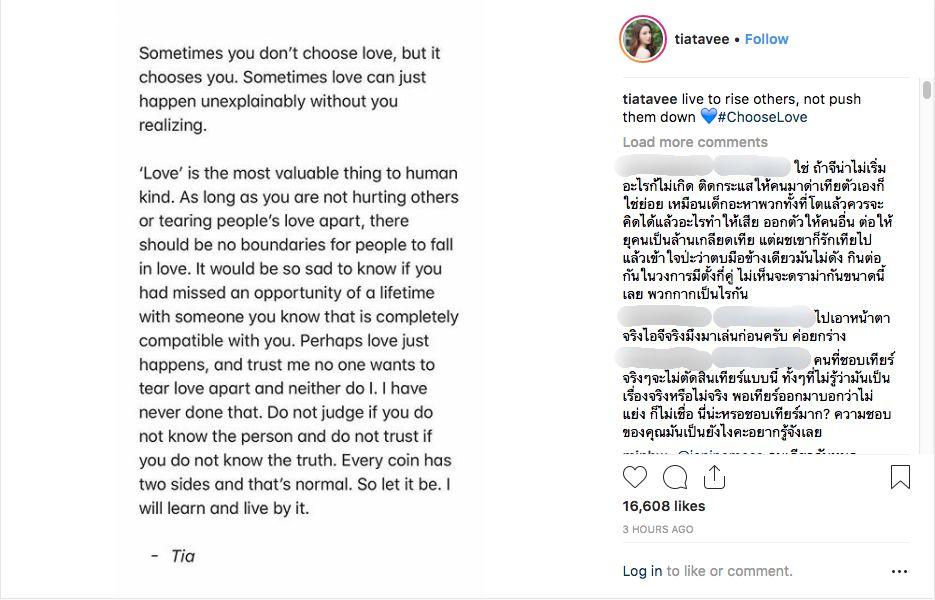Click the share arrow icon
This screenshot has width=935, height=600.
pyautogui.click(x=715, y=477)
